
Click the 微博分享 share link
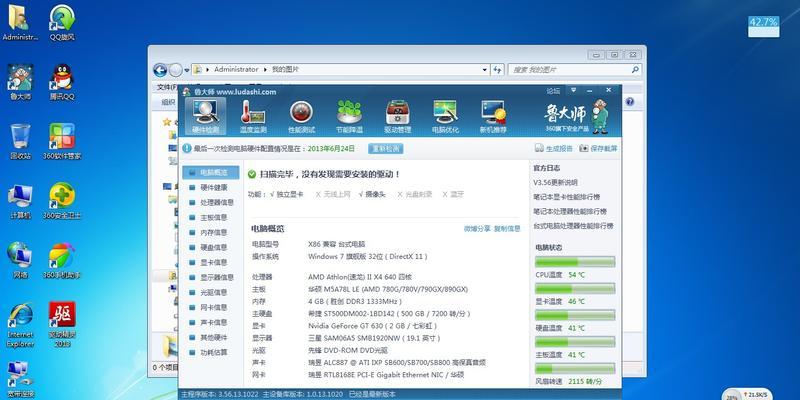pyautogui.click(x=477, y=229)
